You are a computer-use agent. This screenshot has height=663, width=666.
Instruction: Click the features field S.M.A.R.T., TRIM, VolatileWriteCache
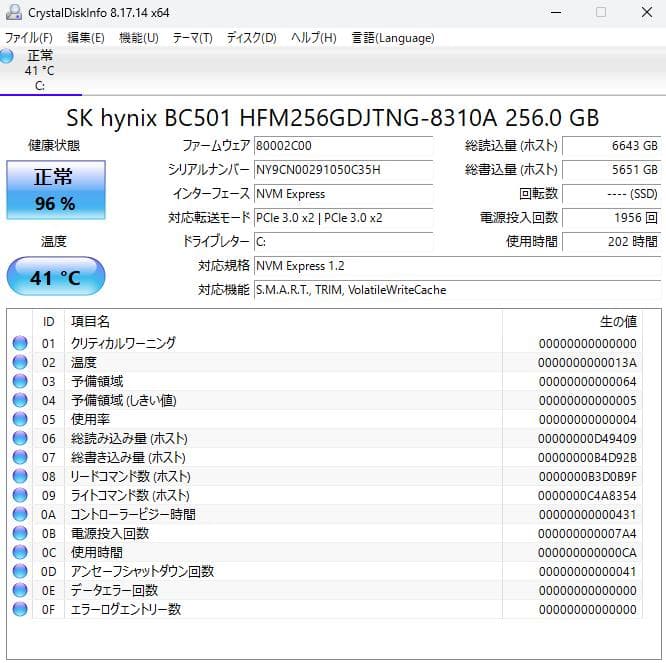pos(457,290)
